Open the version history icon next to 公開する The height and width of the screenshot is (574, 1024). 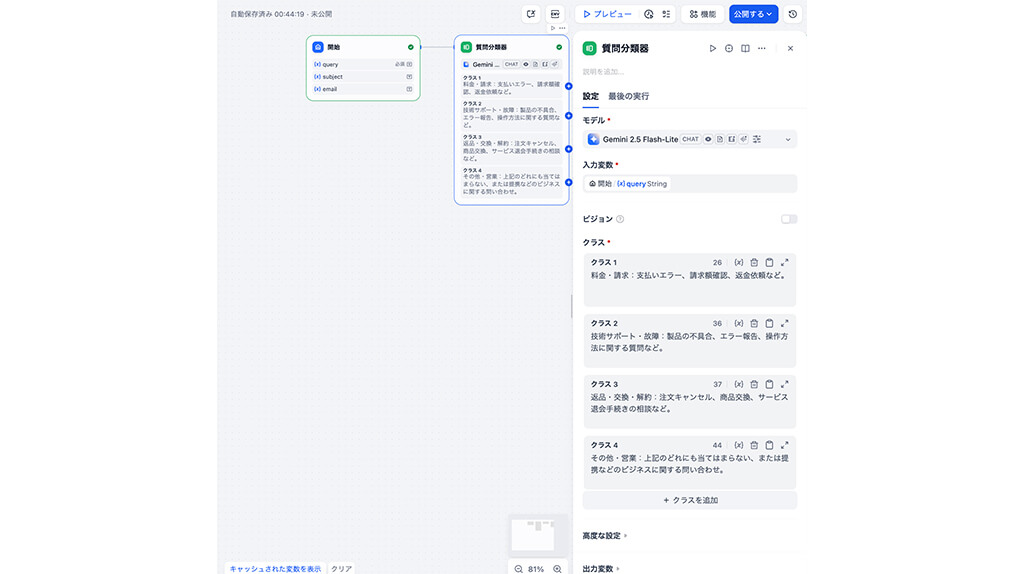pyautogui.click(x=792, y=14)
